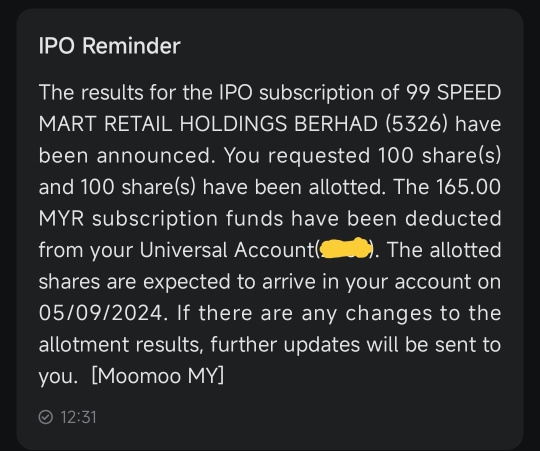Image resolution: width=540 pixels, height=451 pixels.
Task: Tap the 'been announced.' phrase
Action: point(127,155)
